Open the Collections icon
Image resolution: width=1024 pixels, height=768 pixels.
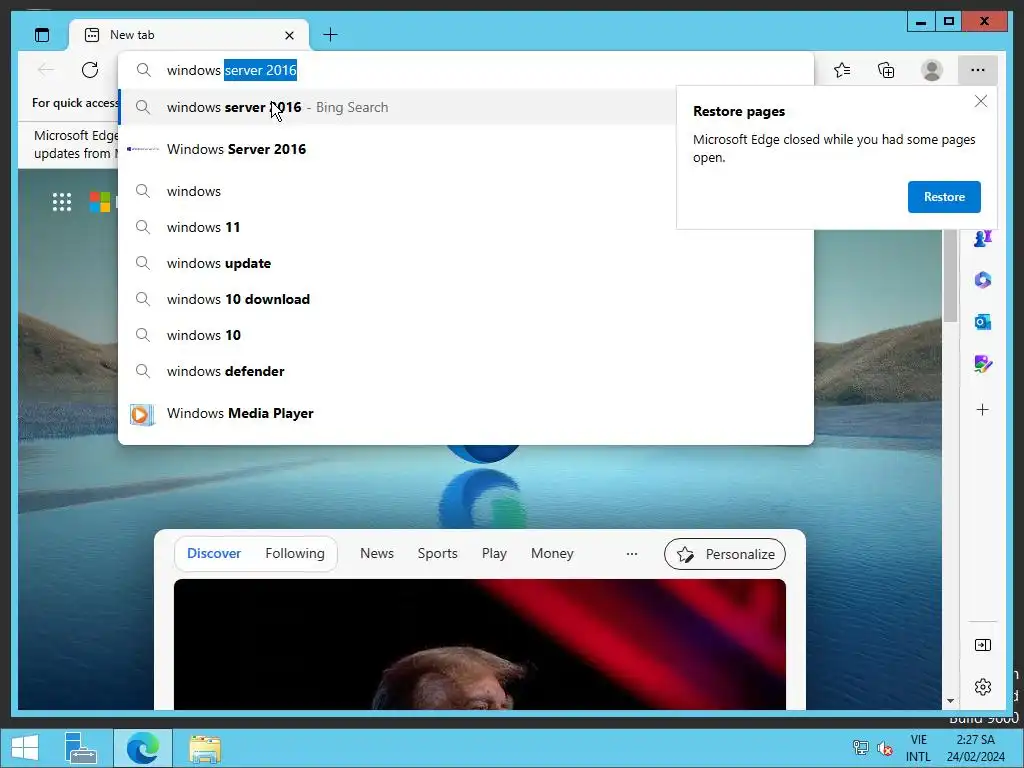click(x=886, y=70)
